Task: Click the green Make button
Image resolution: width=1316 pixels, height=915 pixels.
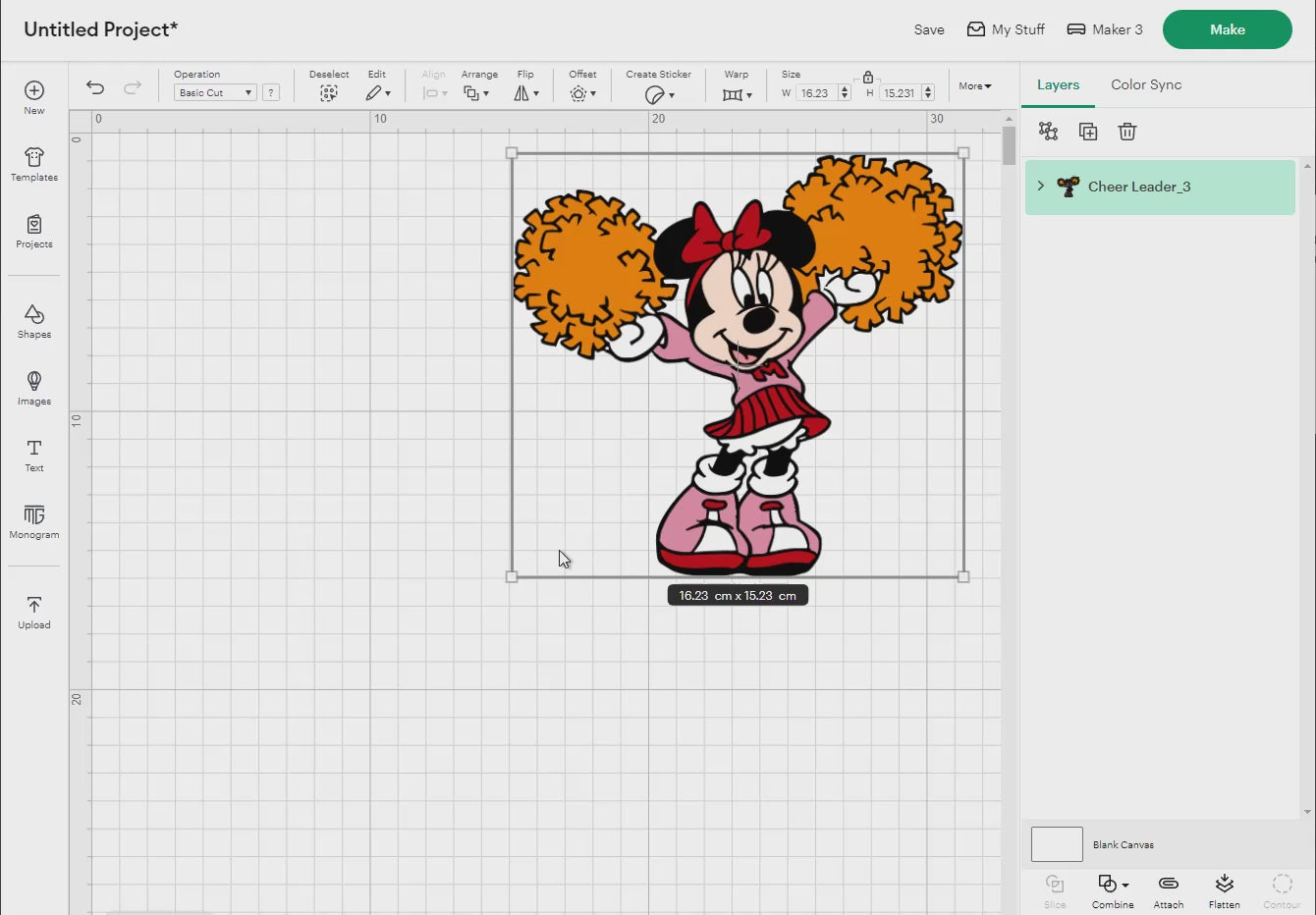Action: point(1228,29)
